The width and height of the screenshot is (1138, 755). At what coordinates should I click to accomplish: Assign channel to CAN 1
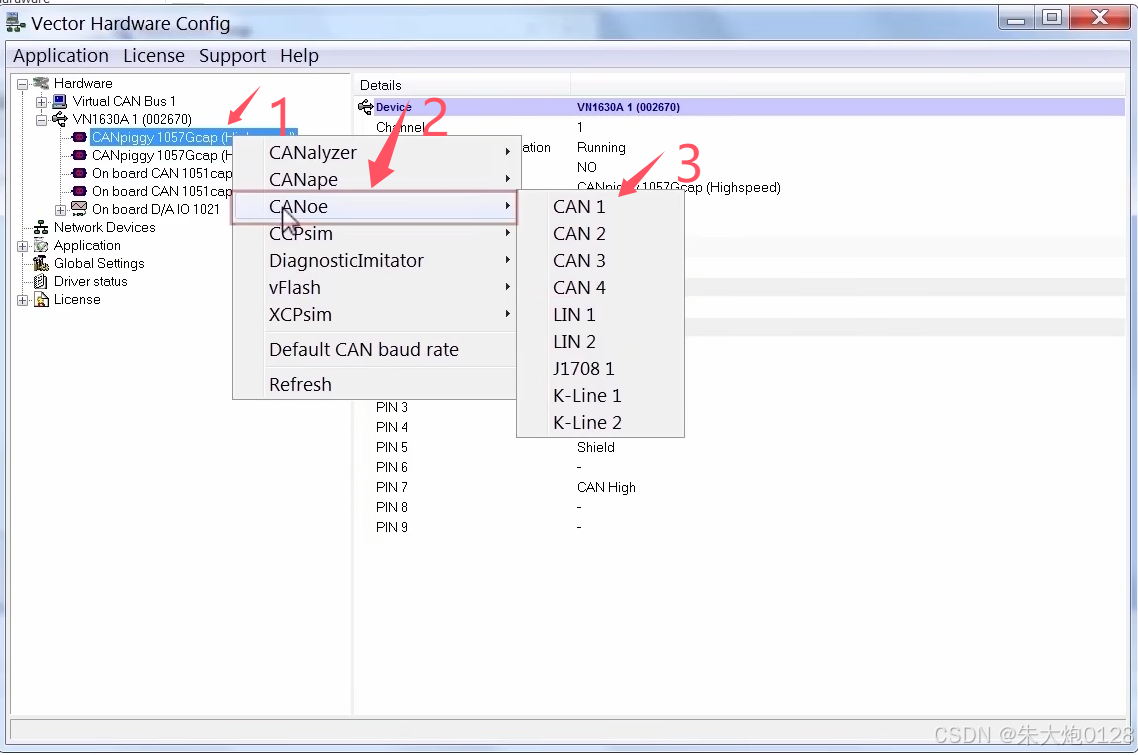(600, 207)
